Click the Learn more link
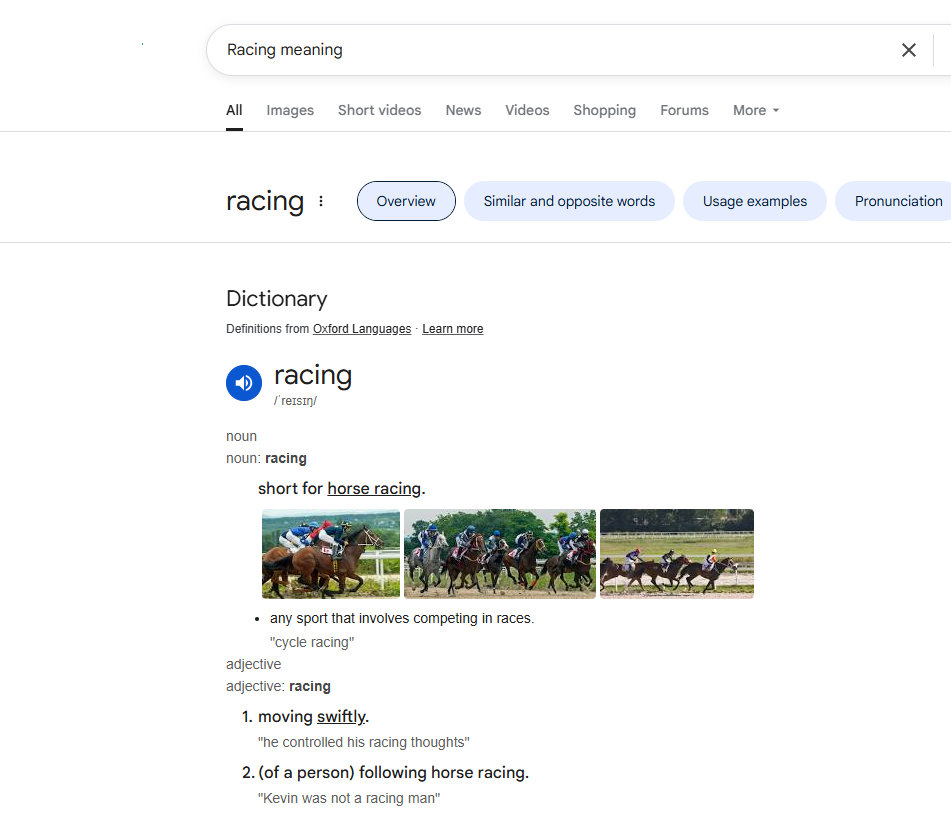Image resolution: width=951 pixels, height=840 pixels. click(452, 329)
